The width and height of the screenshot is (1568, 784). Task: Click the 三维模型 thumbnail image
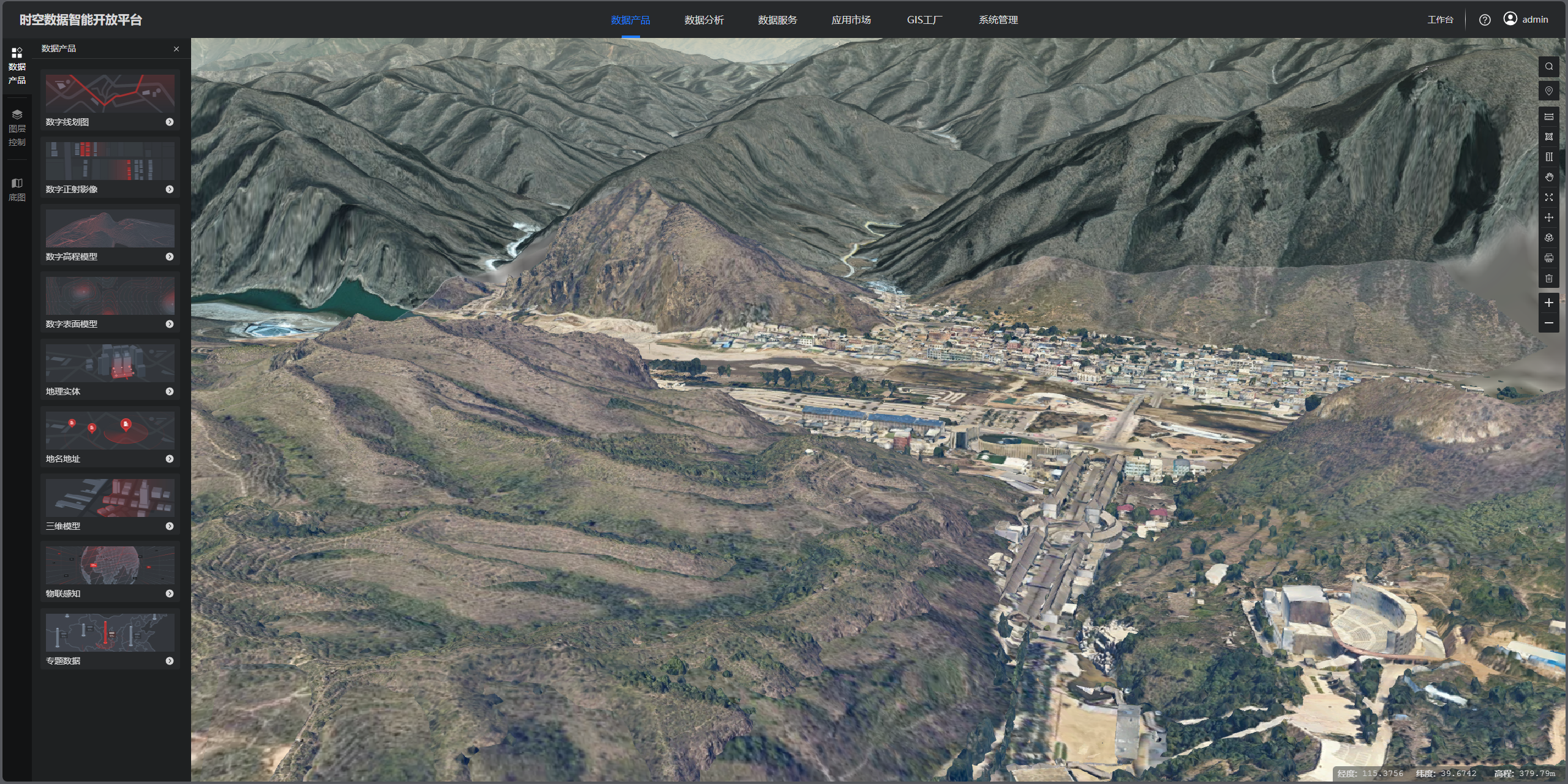[110, 497]
